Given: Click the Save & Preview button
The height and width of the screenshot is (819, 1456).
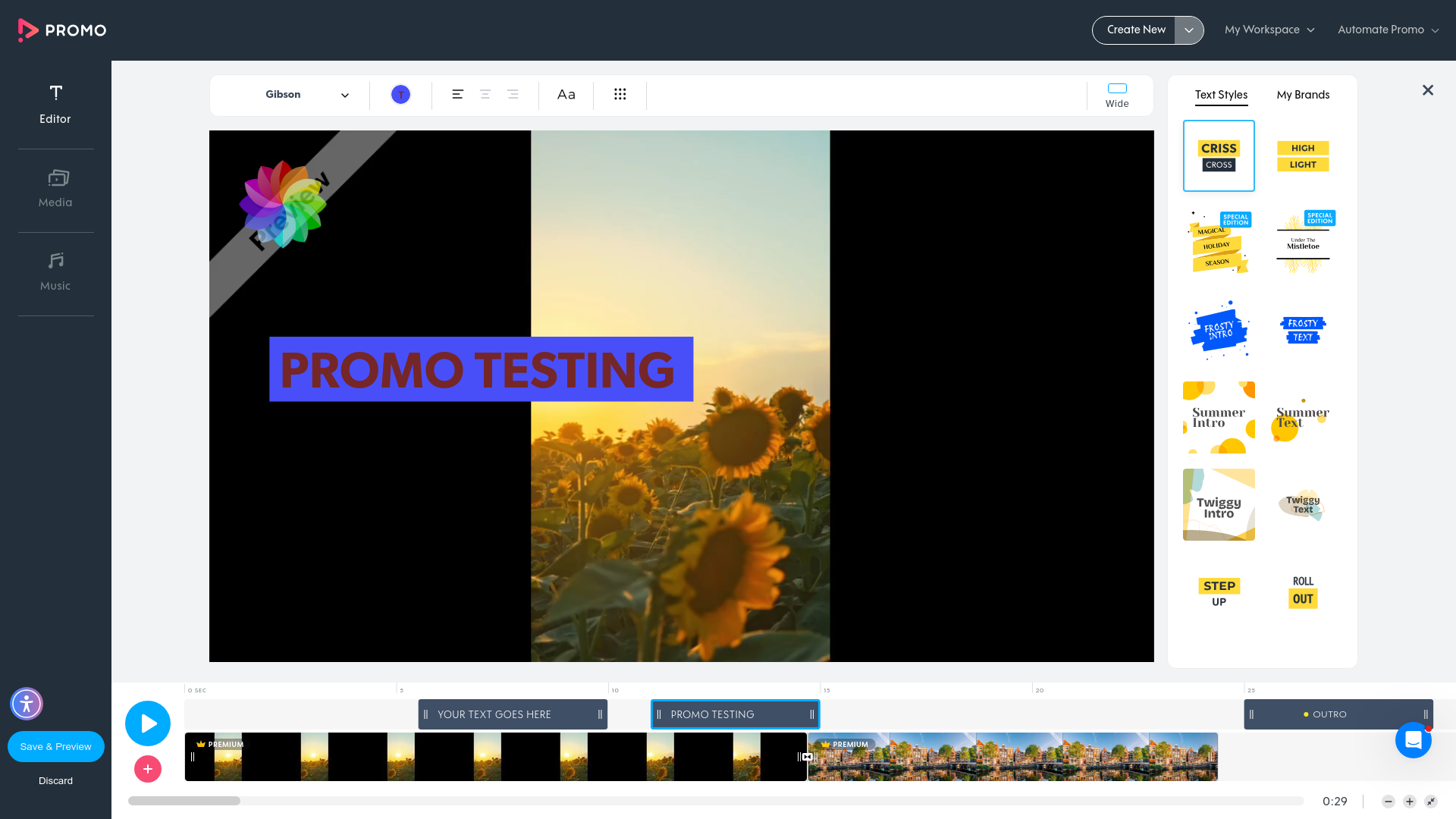Looking at the screenshot, I should pyautogui.click(x=55, y=746).
